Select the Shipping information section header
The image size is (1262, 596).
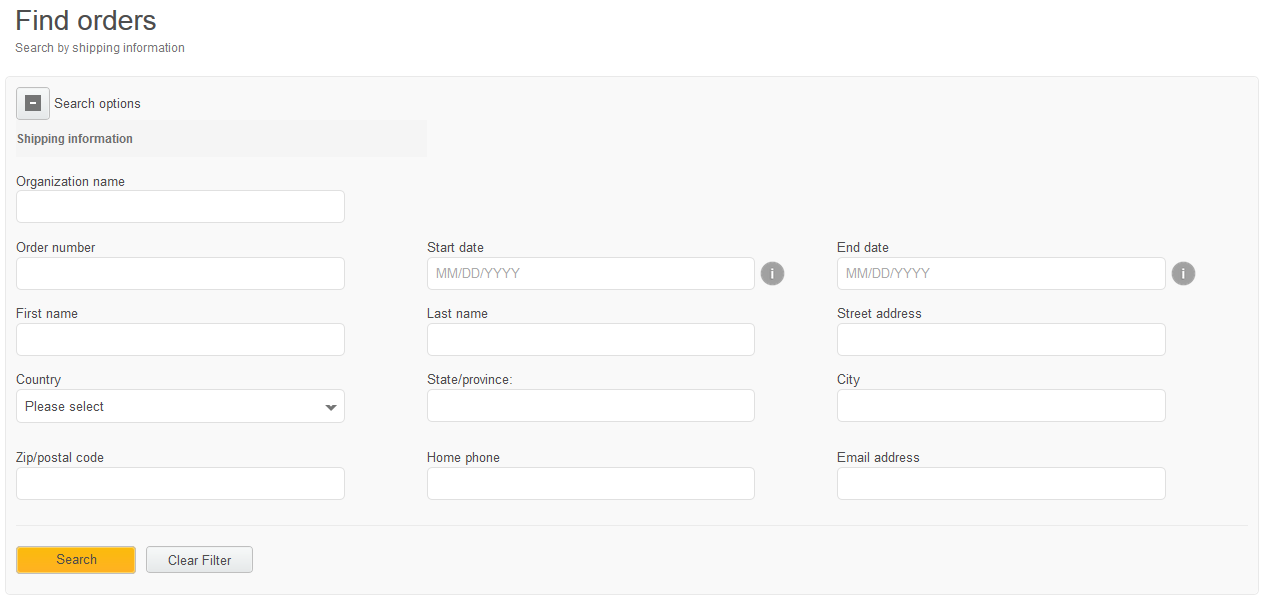pyautogui.click(x=74, y=138)
